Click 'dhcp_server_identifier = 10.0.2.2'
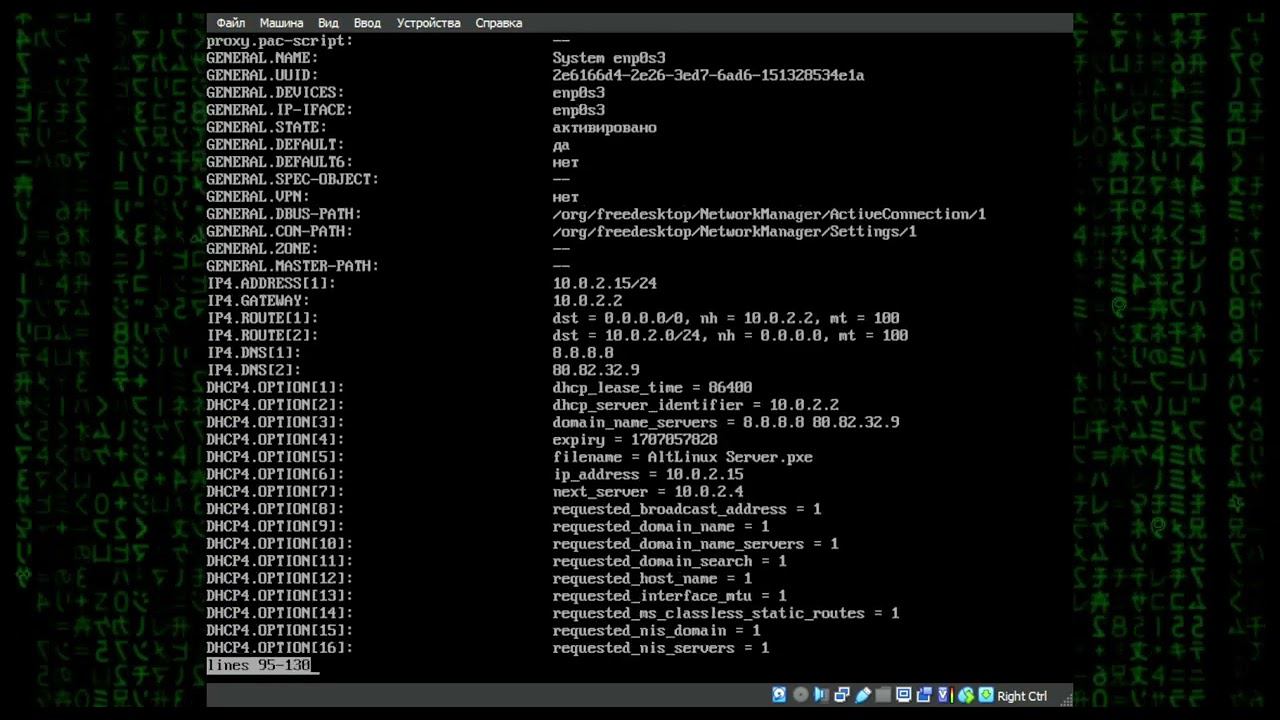This screenshot has width=1280, height=720. click(696, 405)
